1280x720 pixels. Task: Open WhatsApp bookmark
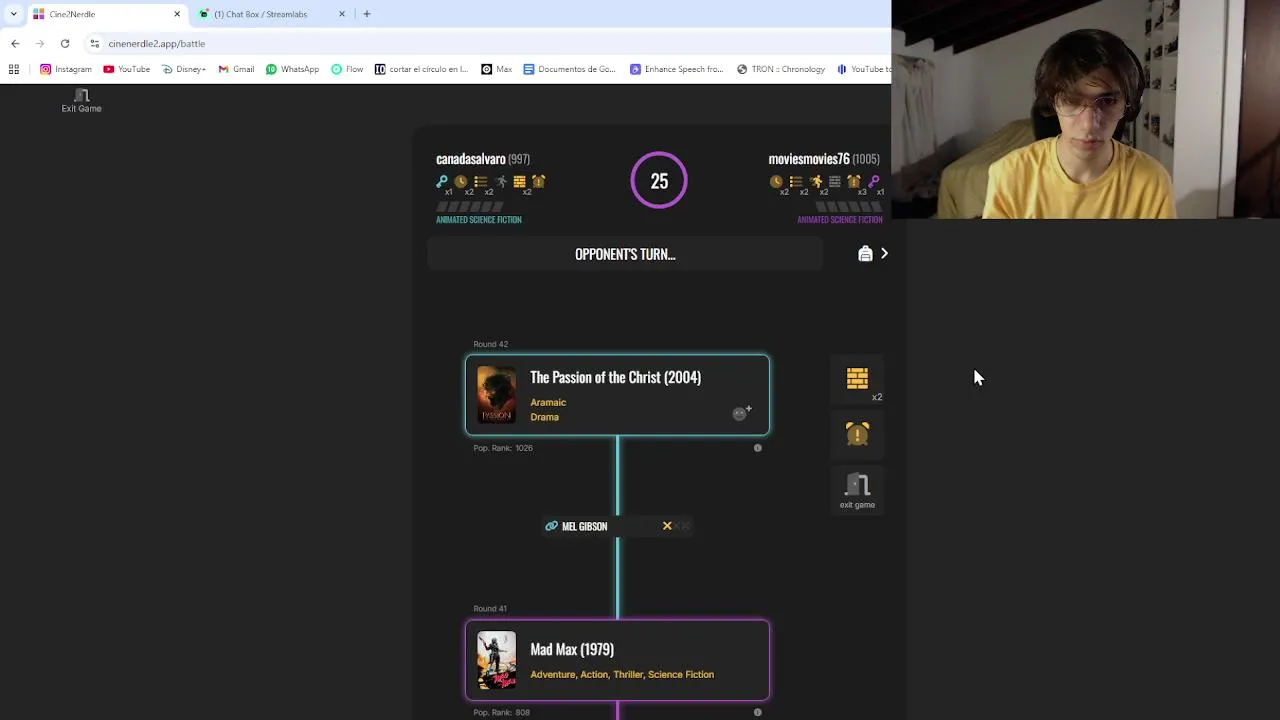coord(292,69)
